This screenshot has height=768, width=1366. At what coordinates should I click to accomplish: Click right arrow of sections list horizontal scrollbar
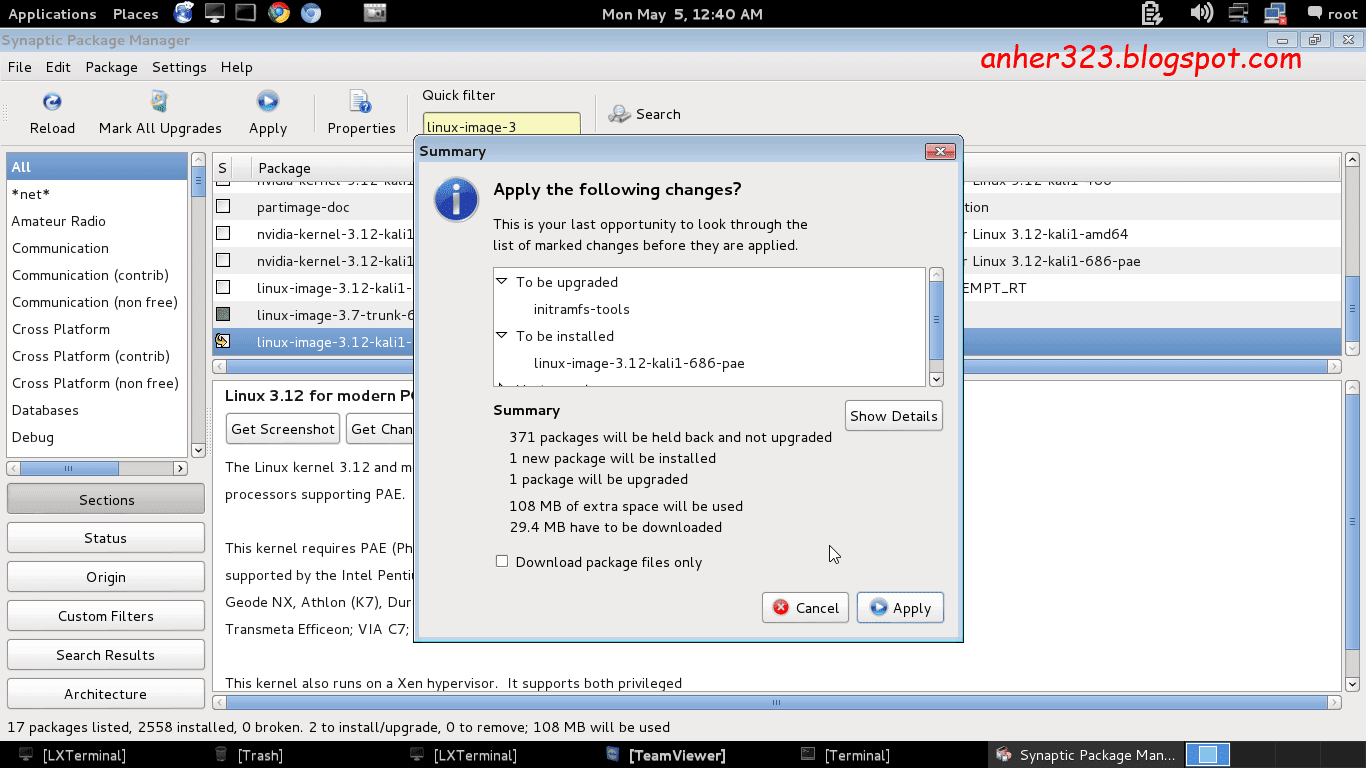click(x=181, y=468)
